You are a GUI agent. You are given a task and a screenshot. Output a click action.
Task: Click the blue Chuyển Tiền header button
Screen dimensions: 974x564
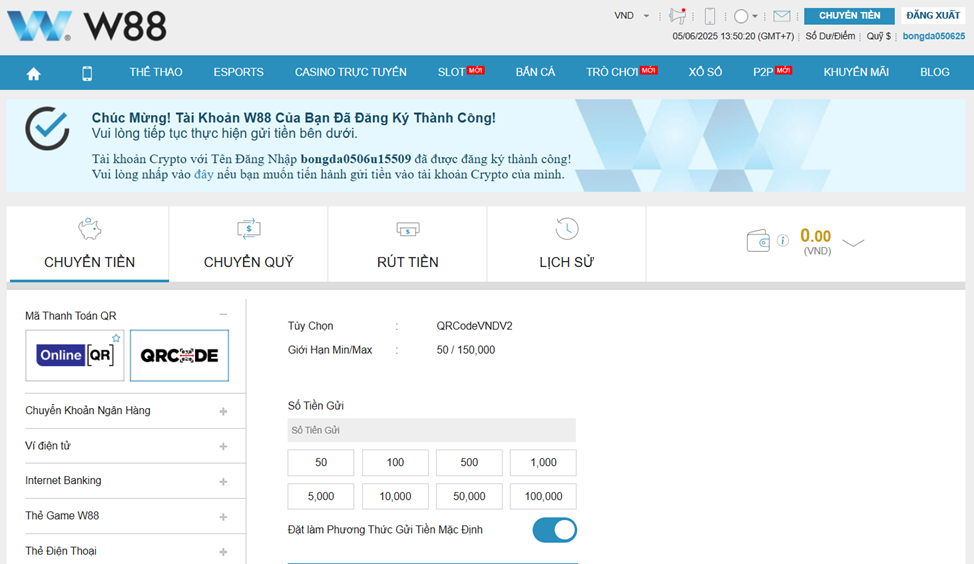coord(849,16)
